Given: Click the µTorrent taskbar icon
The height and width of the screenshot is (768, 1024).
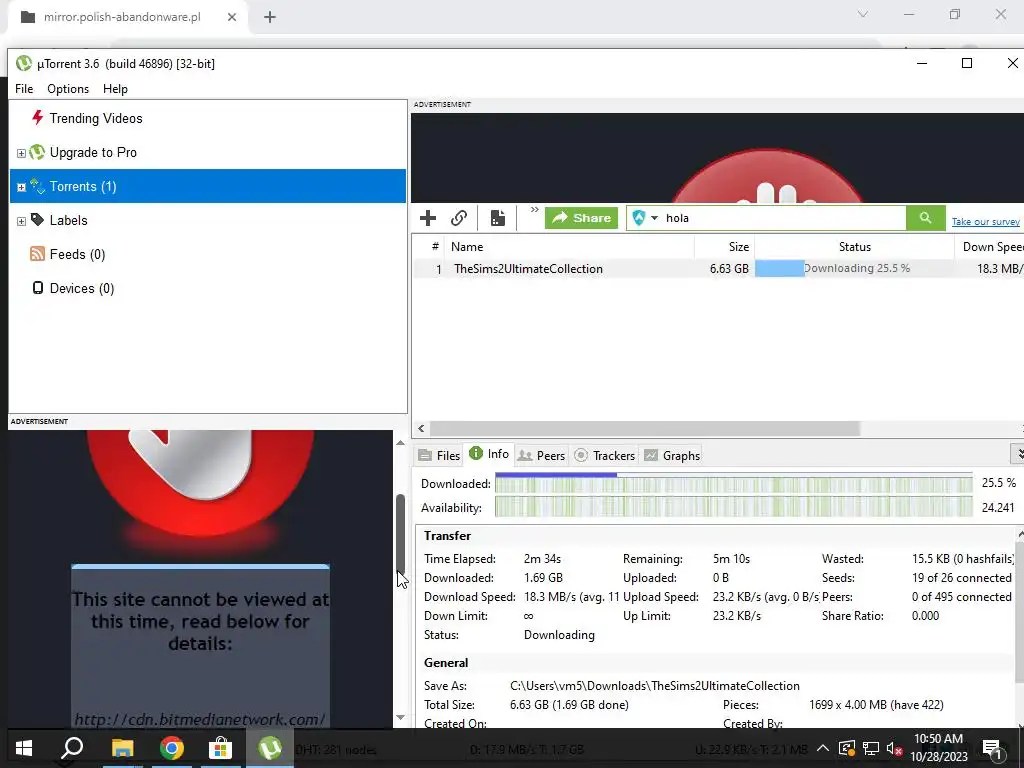Looking at the screenshot, I should tap(270, 748).
